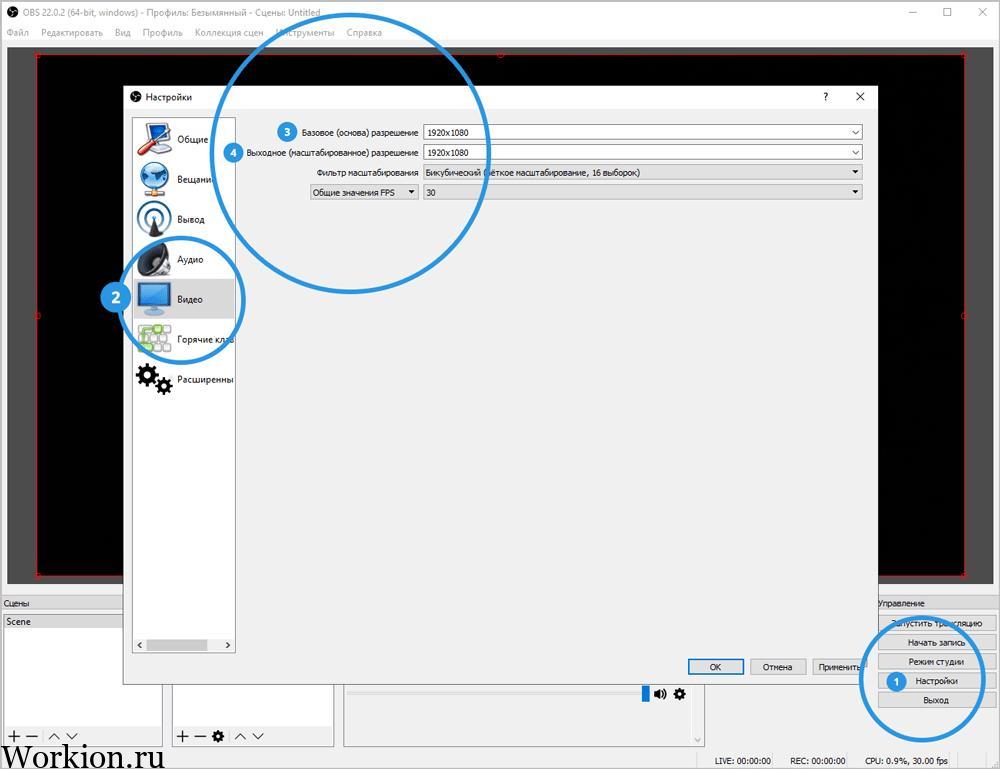Viewport: 1000px width, 769px height.
Task: Move scene down with the arrow icon
Action: tap(71, 736)
